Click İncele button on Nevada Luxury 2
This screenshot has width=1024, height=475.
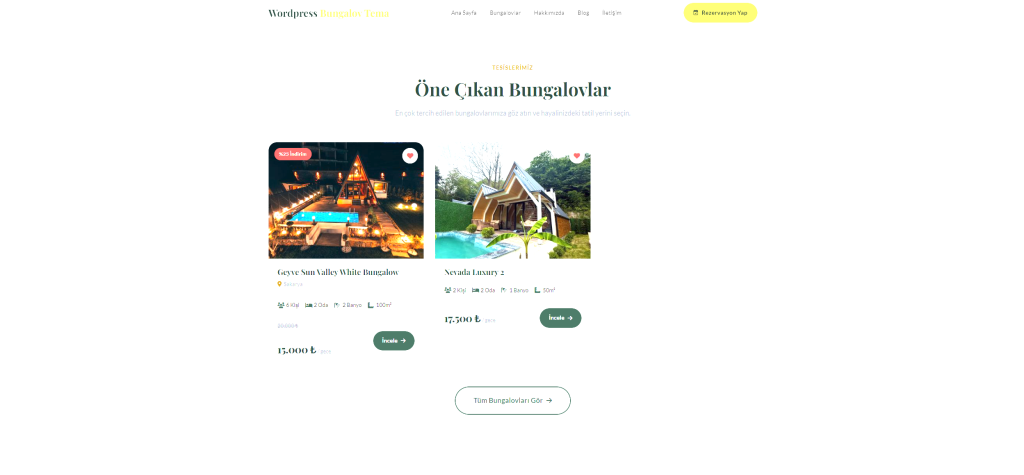coord(560,318)
